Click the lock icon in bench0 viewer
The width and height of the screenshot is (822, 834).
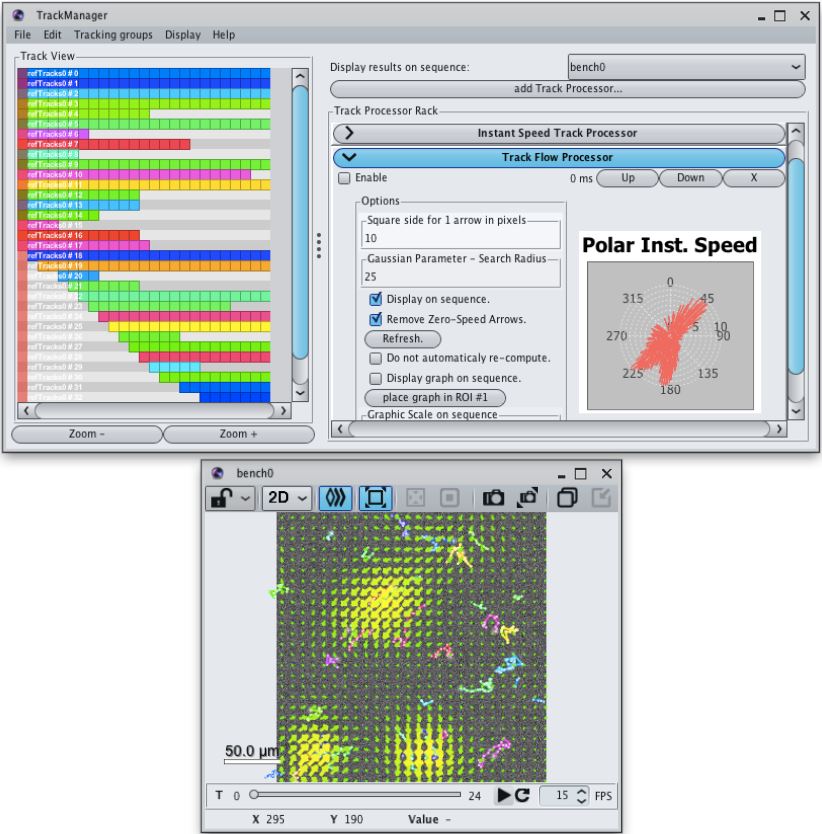(x=219, y=498)
